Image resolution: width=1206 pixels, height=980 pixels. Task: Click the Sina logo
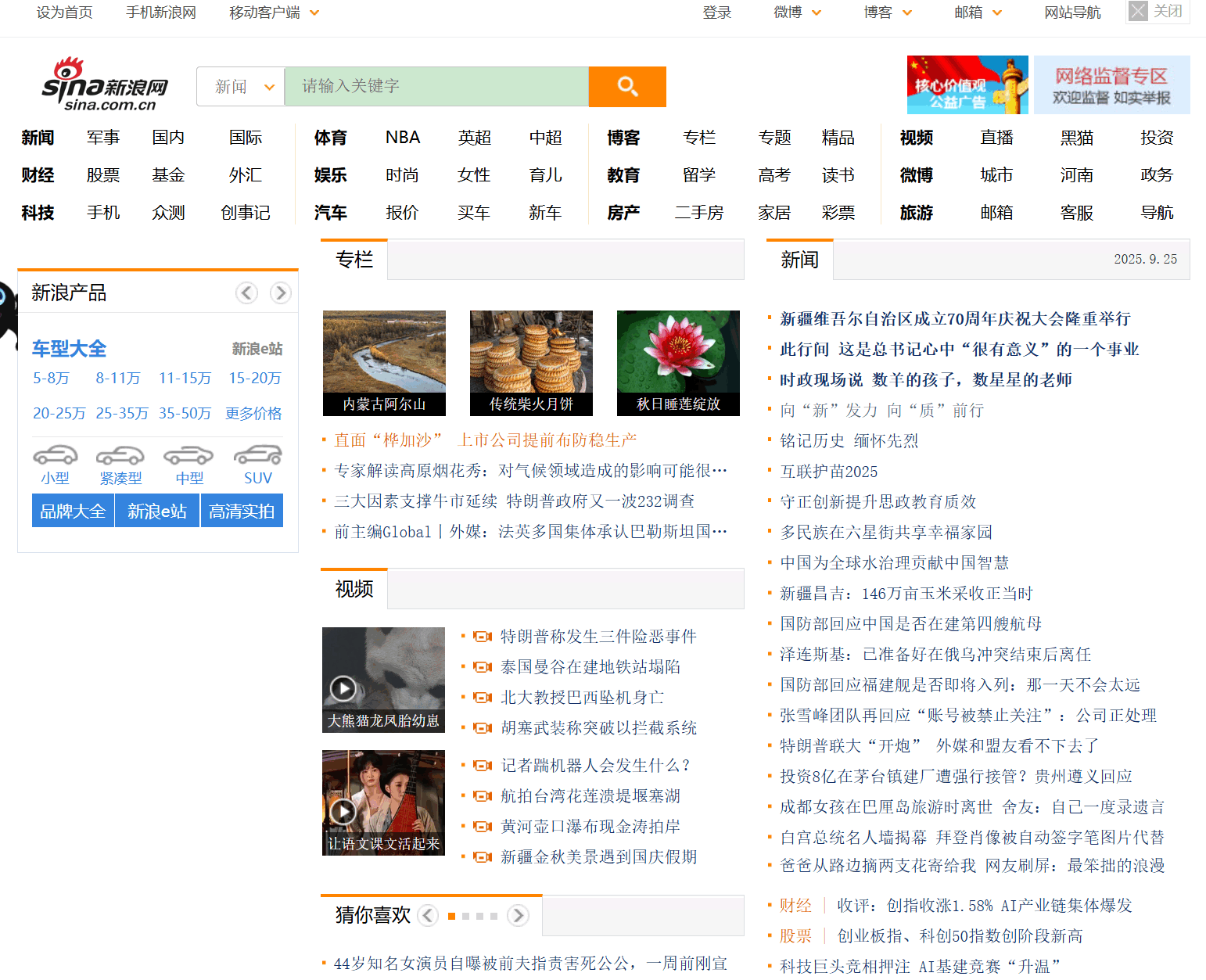coord(105,84)
